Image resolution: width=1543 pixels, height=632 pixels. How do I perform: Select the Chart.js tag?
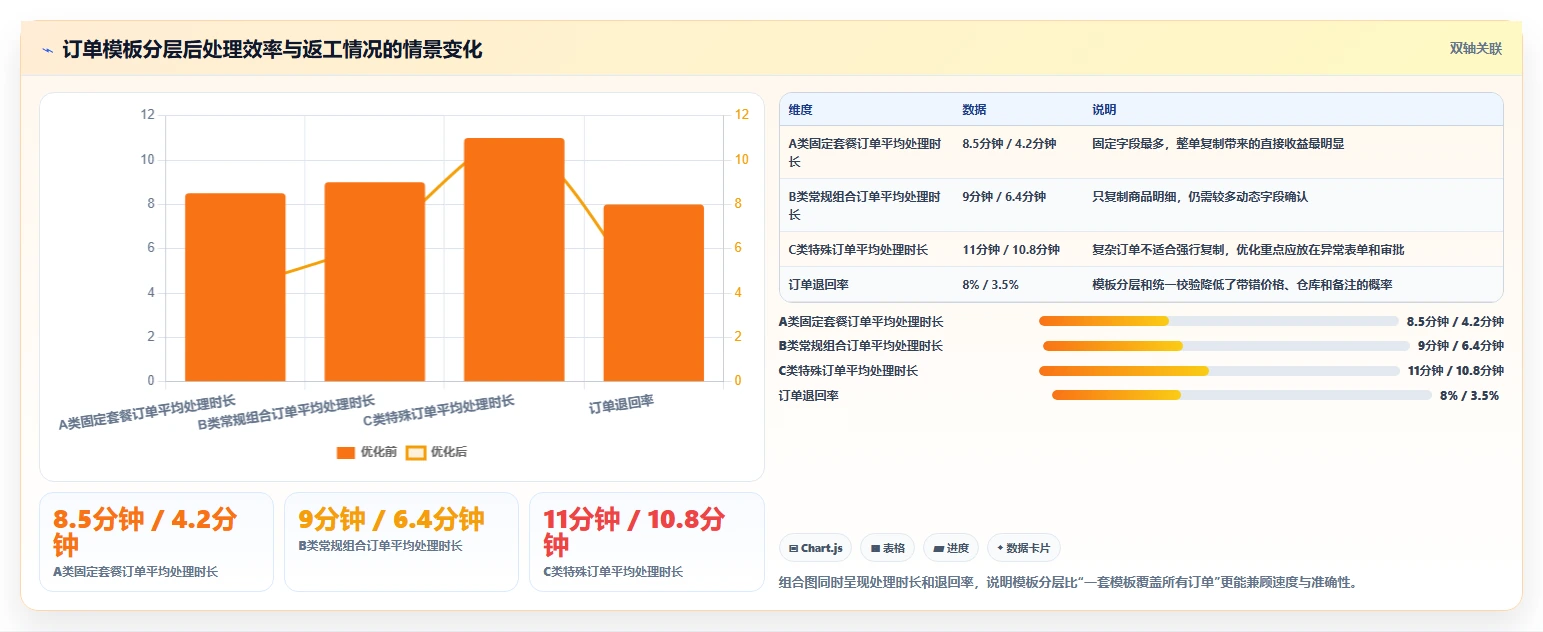(x=816, y=548)
